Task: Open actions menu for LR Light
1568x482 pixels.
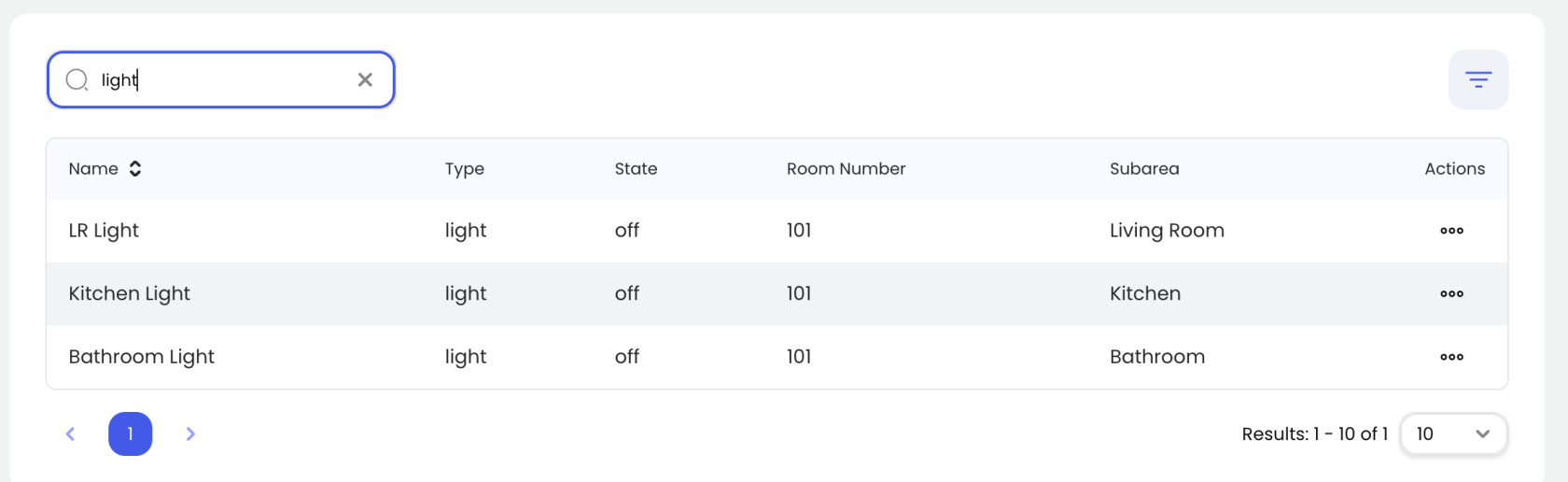Action: coord(1451,231)
